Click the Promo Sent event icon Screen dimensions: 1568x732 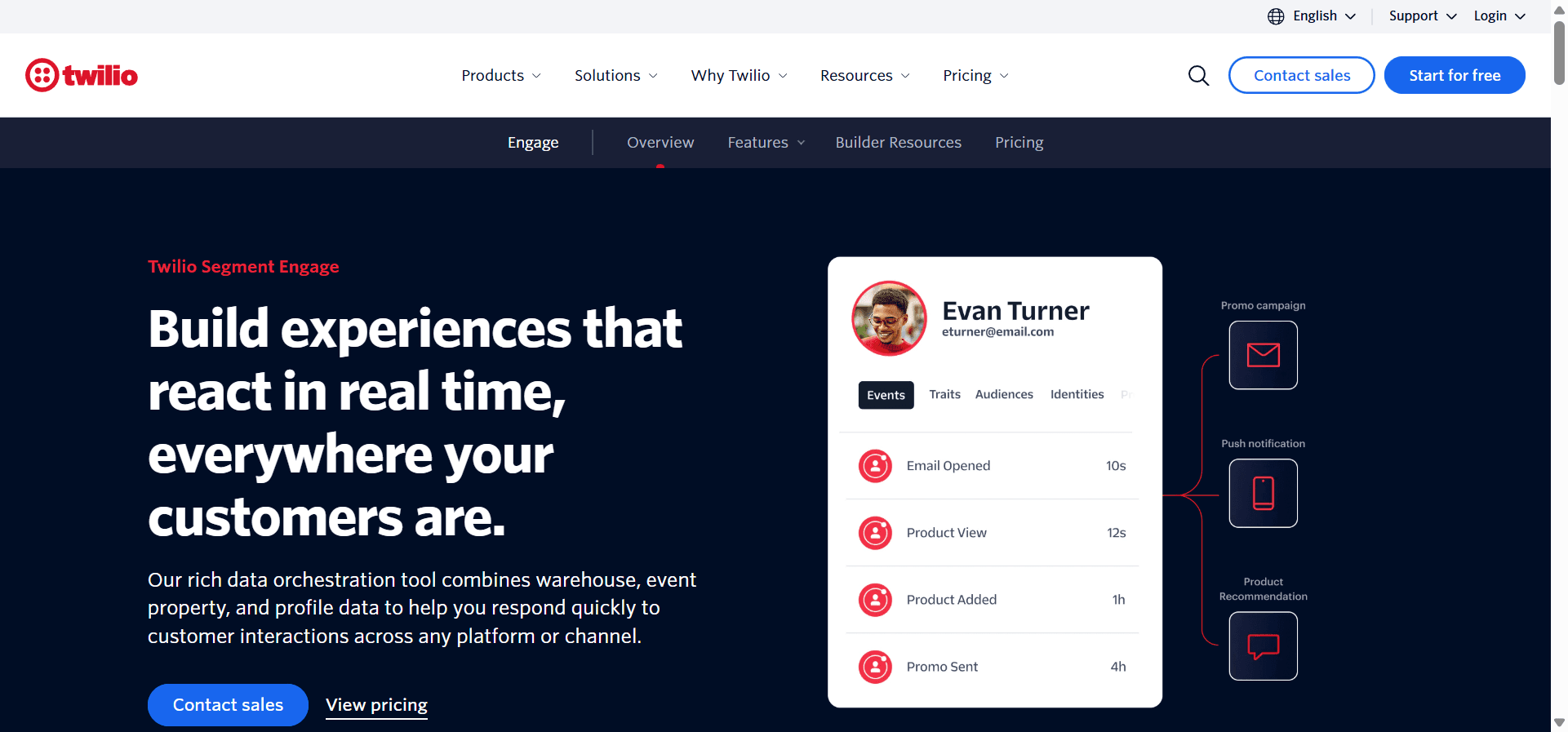(x=875, y=667)
